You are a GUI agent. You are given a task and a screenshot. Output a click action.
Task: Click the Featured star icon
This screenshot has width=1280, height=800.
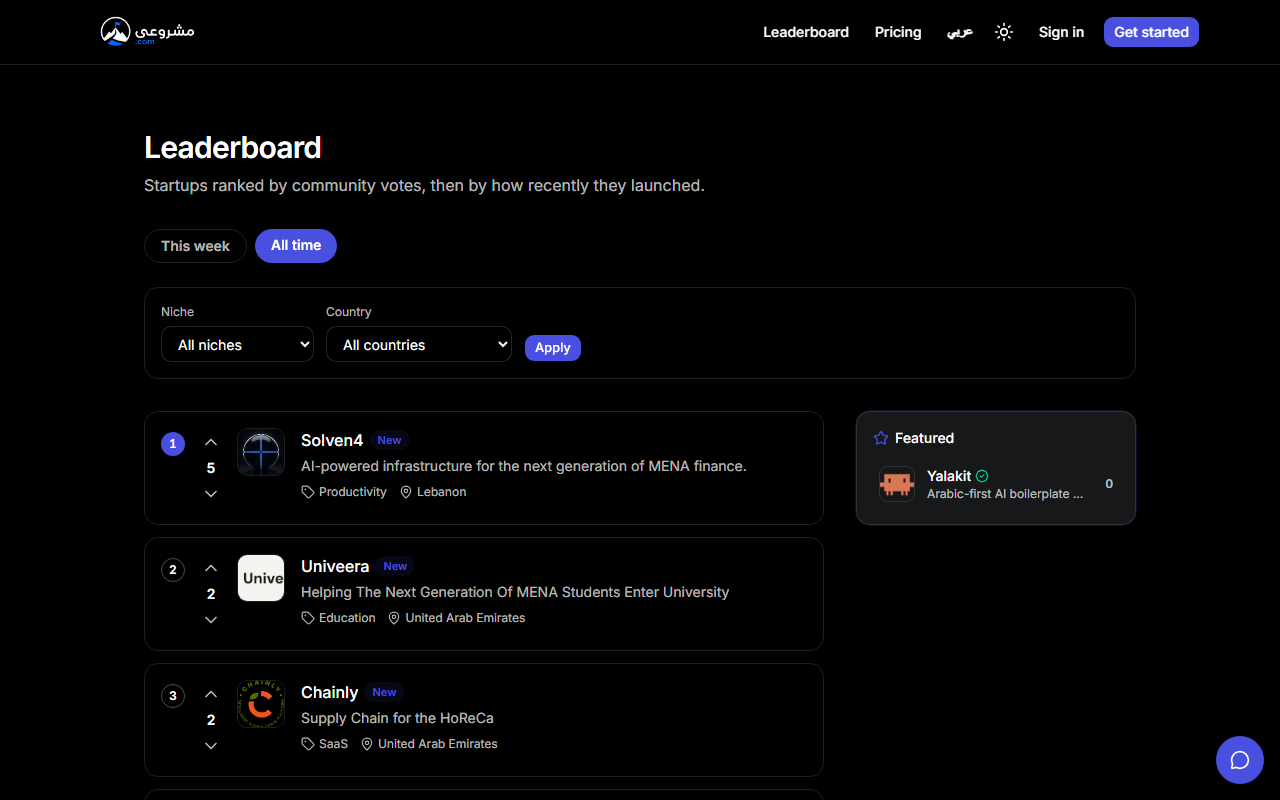(x=881, y=438)
